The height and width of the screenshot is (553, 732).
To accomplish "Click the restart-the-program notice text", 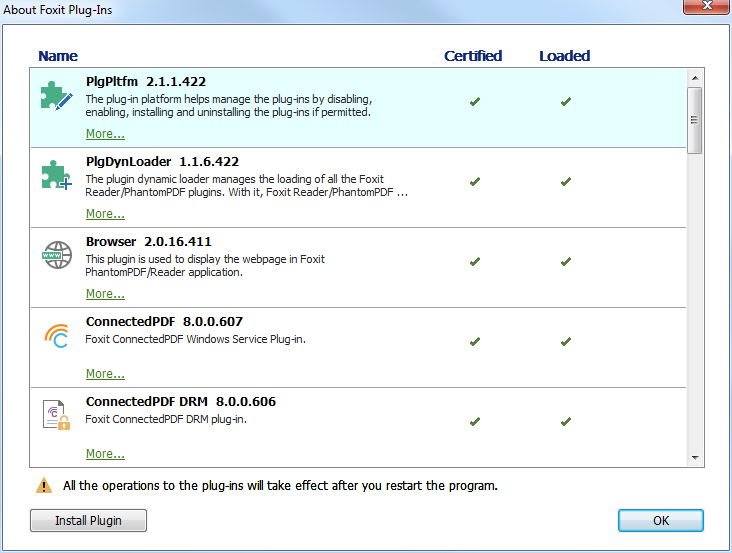I will click(281, 486).
